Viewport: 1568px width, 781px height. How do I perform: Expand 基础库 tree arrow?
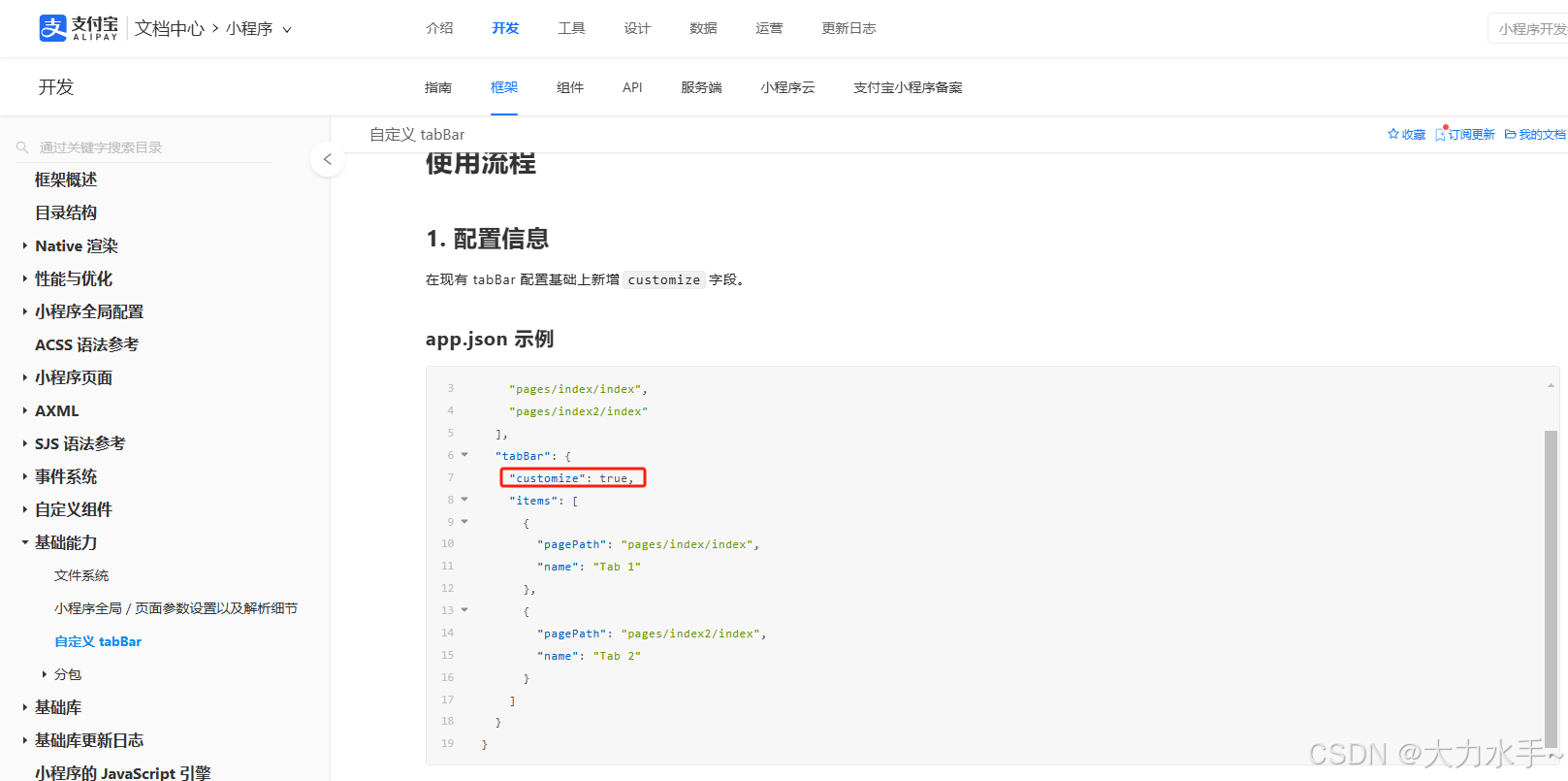[x=25, y=708]
